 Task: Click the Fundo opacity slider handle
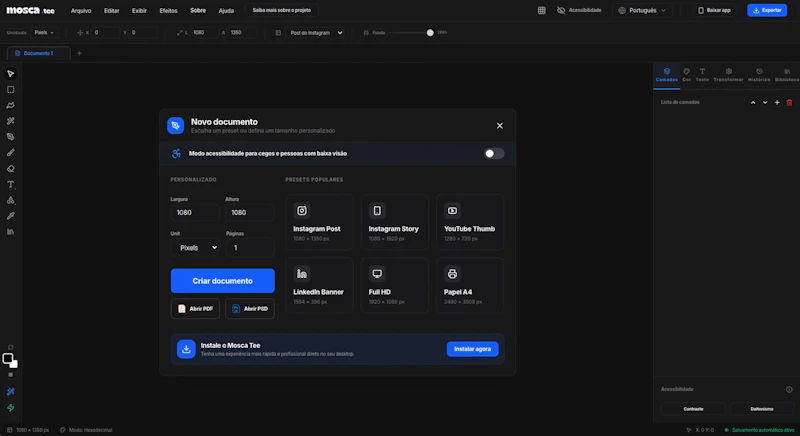coord(430,33)
